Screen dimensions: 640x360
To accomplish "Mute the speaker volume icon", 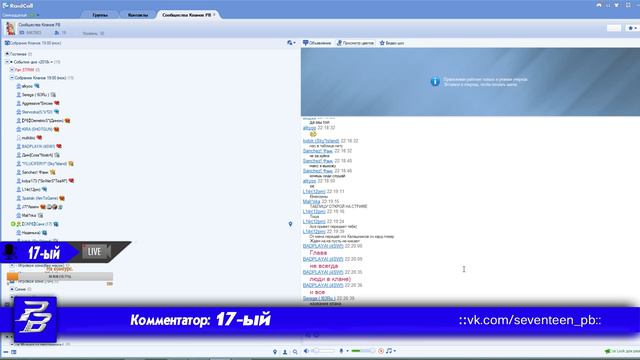I will [x=306, y=351].
